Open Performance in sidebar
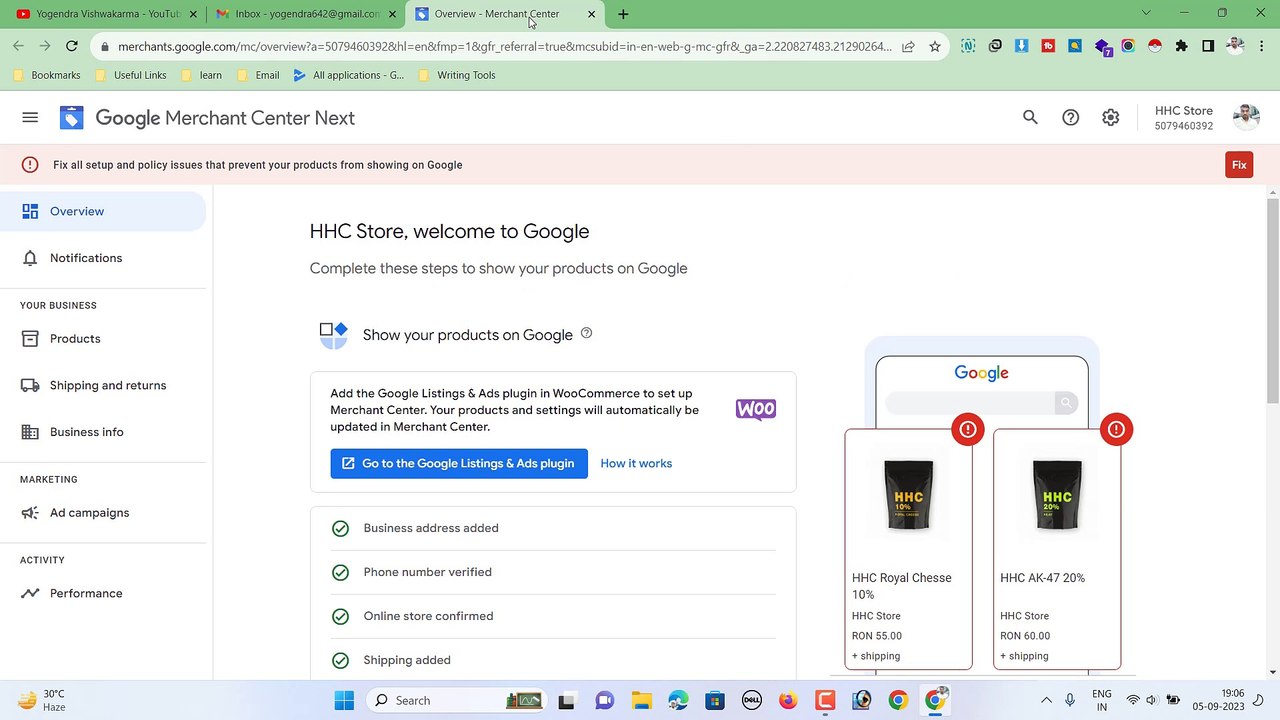The width and height of the screenshot is (1280, 720). click(103, 593)
